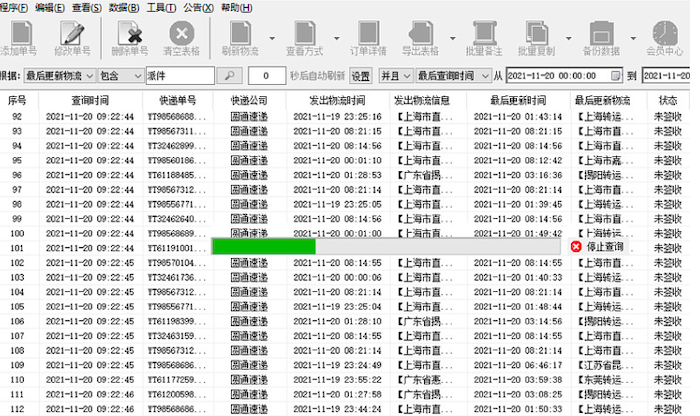The width and height of the screenshot is (700, 416).
Task: Click the 查看方式 toolbar icon
Action: point(304,33)
